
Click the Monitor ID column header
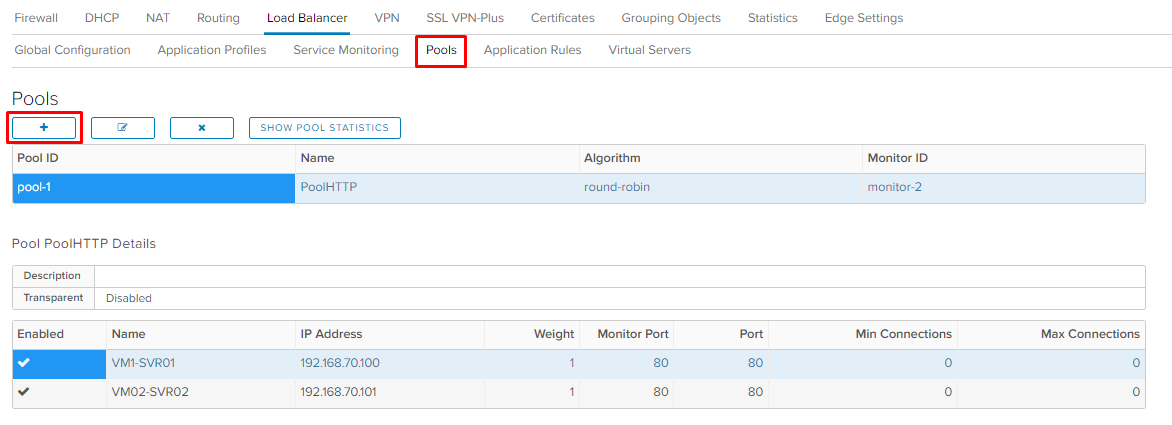(1004, 158)
